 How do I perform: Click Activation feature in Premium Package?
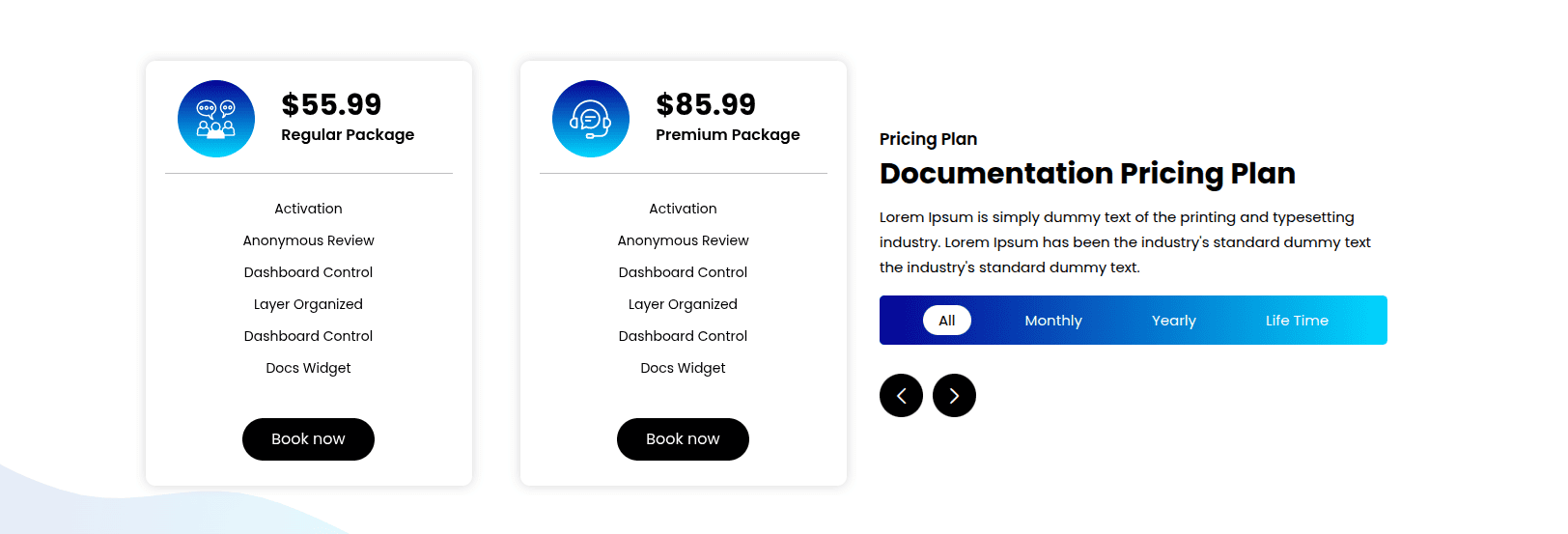[683, 209]
